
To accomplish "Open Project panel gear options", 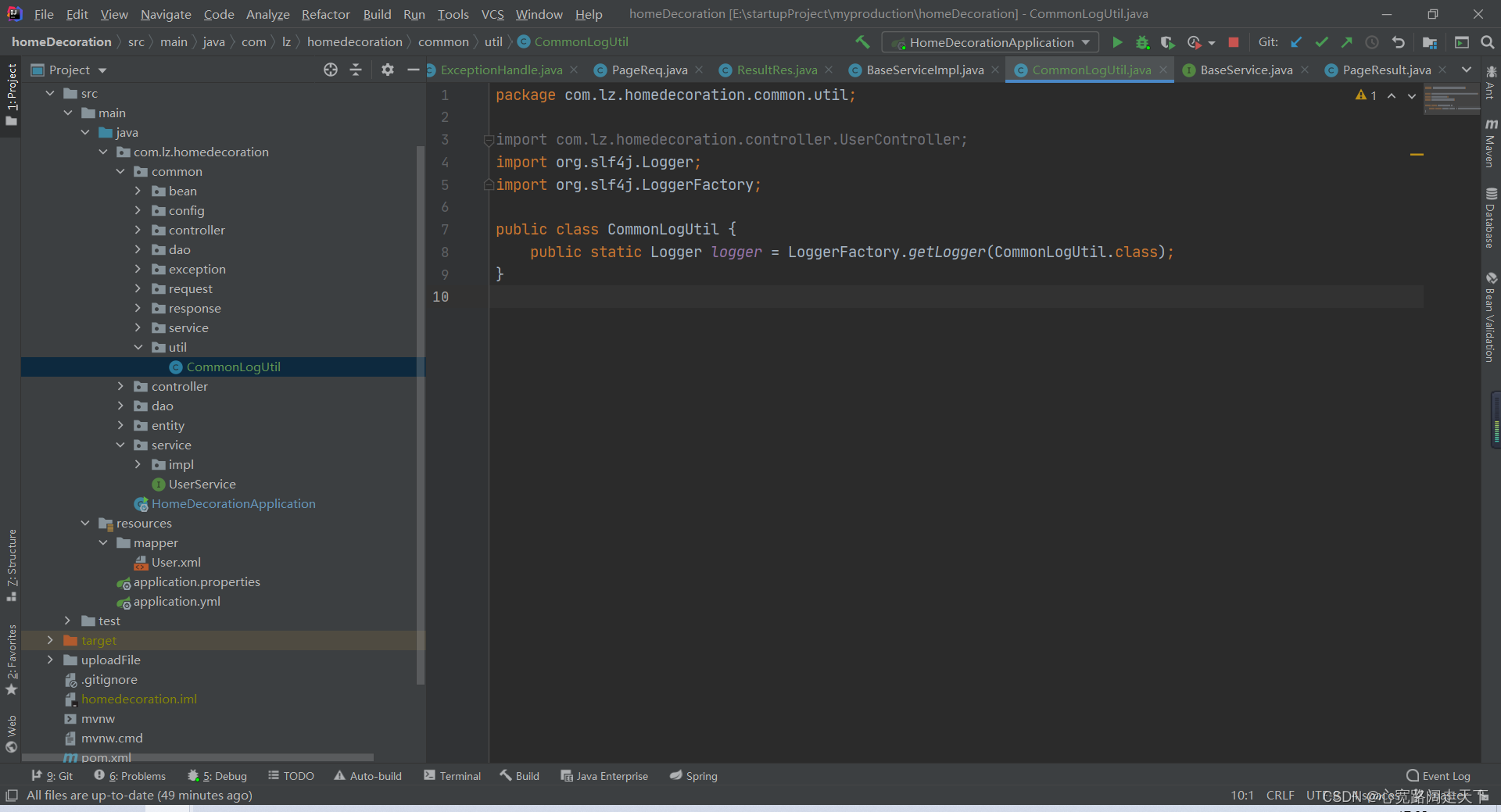I will coord(388,70).
